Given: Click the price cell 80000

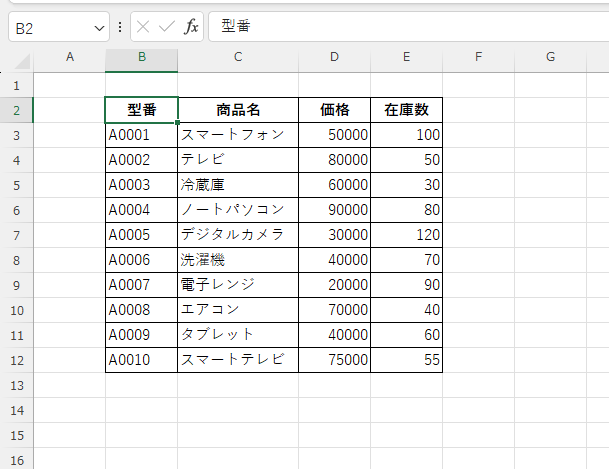Looking at the screenshot, I should point(334,160).
